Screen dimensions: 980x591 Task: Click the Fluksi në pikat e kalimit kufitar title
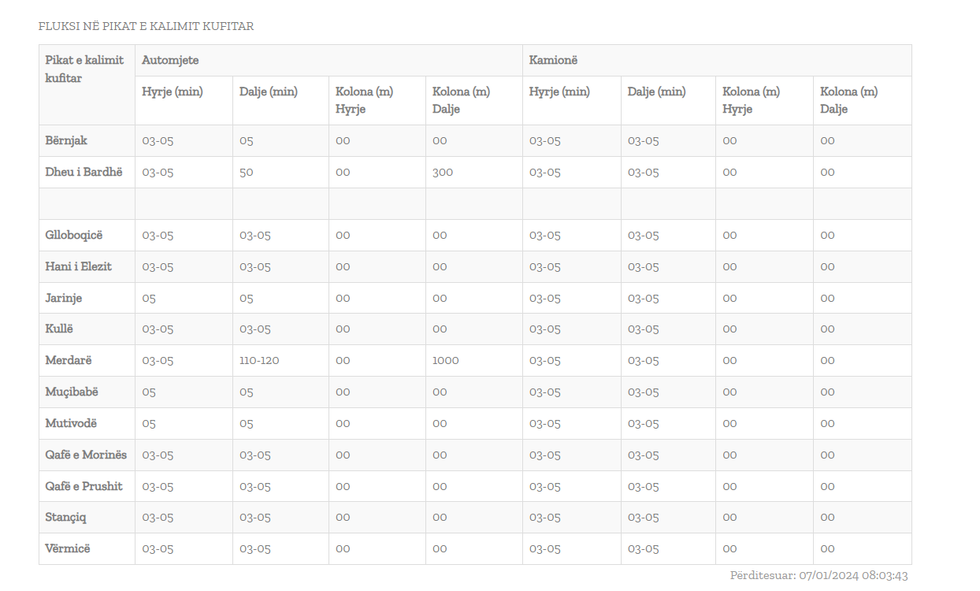point(146,26)
